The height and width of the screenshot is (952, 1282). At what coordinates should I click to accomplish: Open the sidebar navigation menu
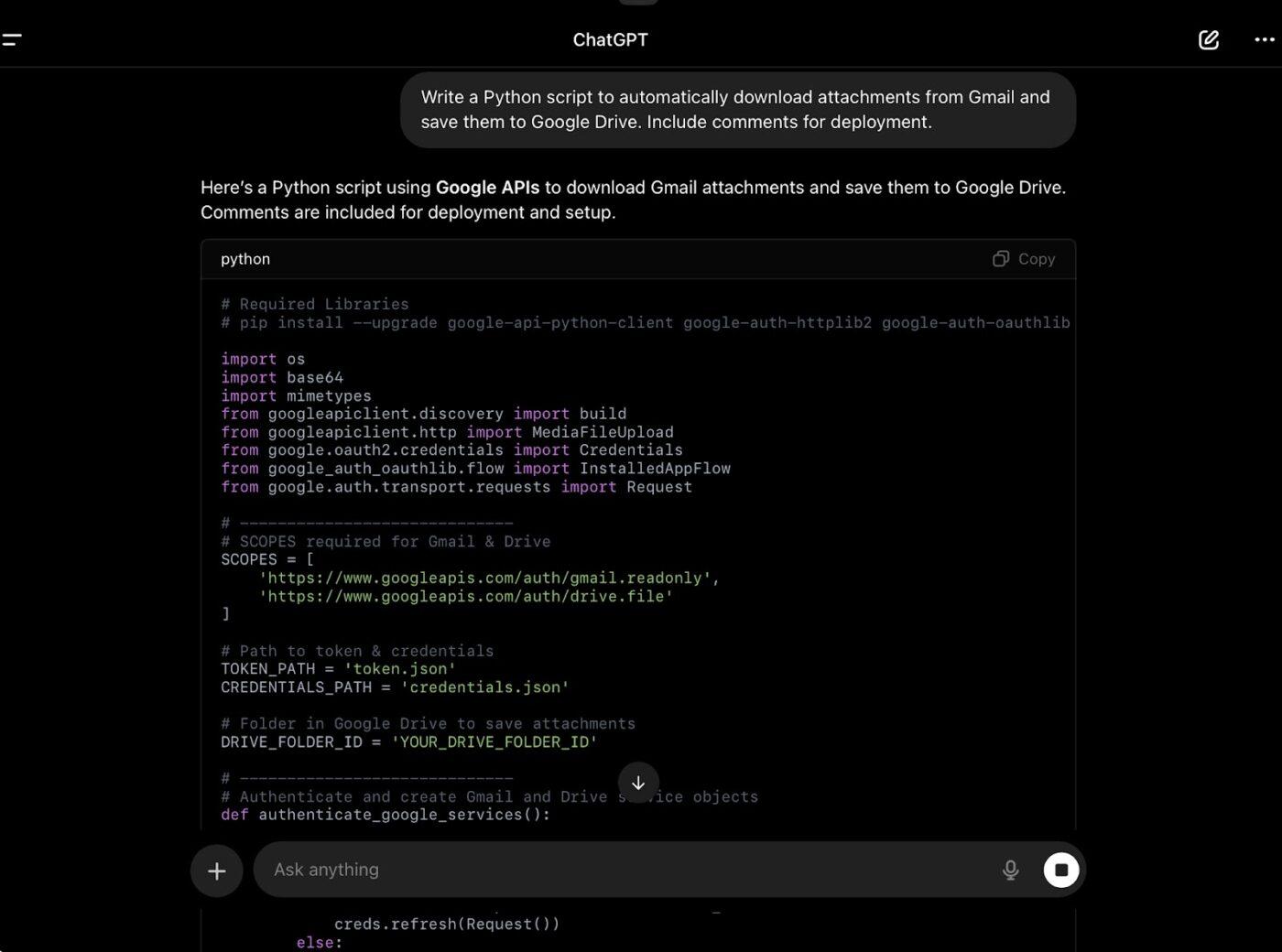(x=14, y=39)
